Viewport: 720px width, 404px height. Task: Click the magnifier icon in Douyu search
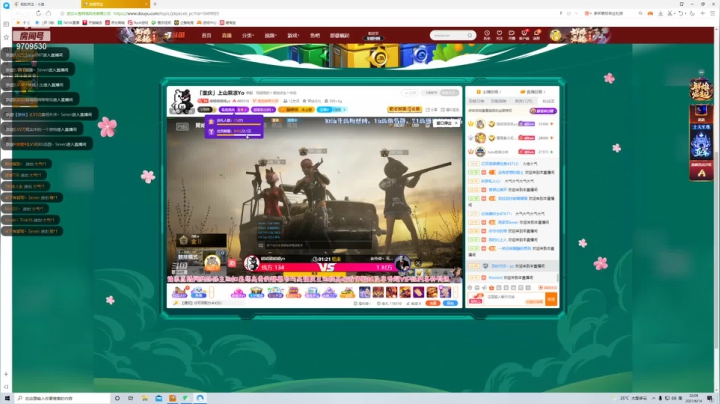(x=470, y=35)
